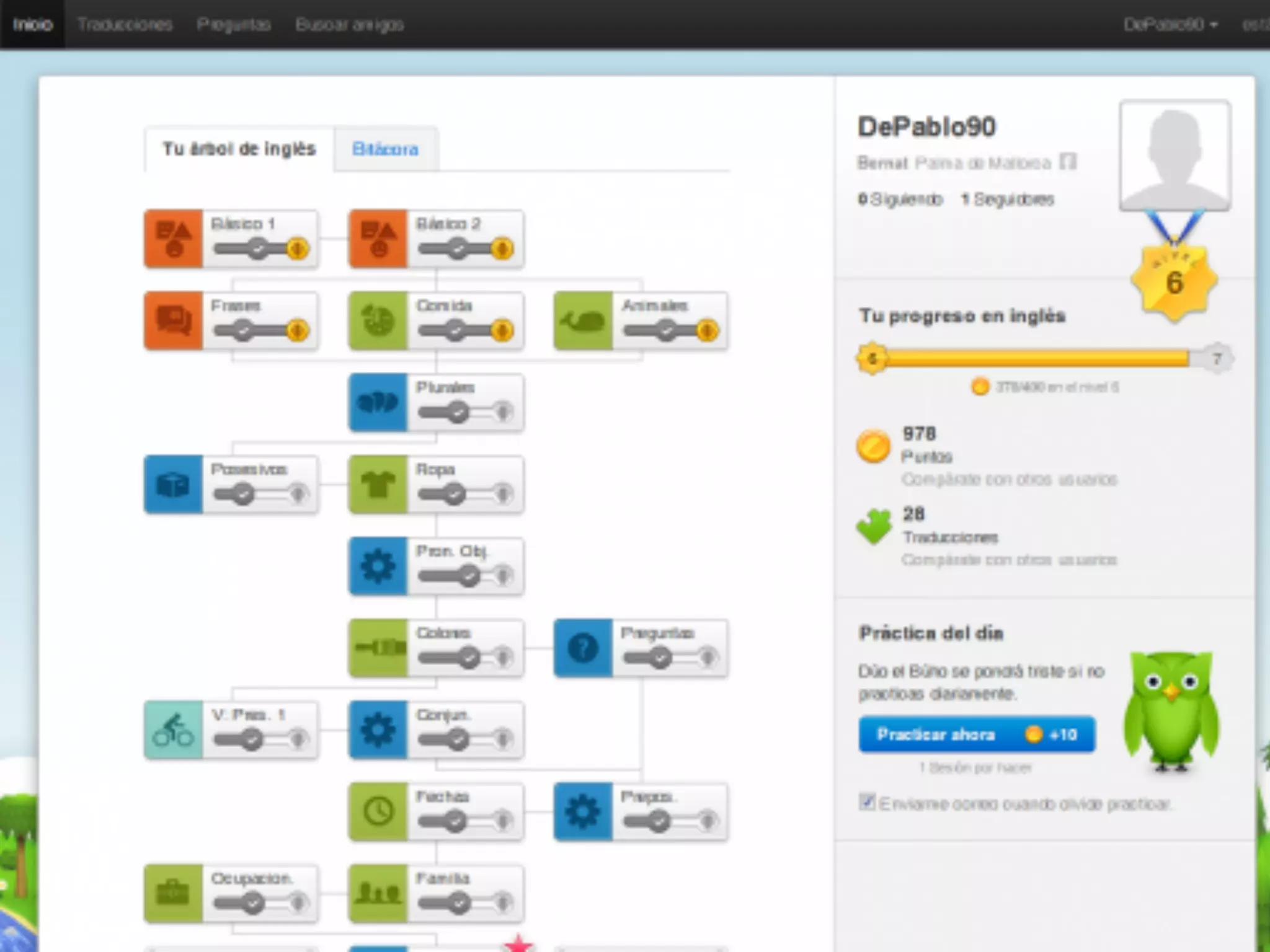Open the Animales whale icon

(x=583, y=320)
